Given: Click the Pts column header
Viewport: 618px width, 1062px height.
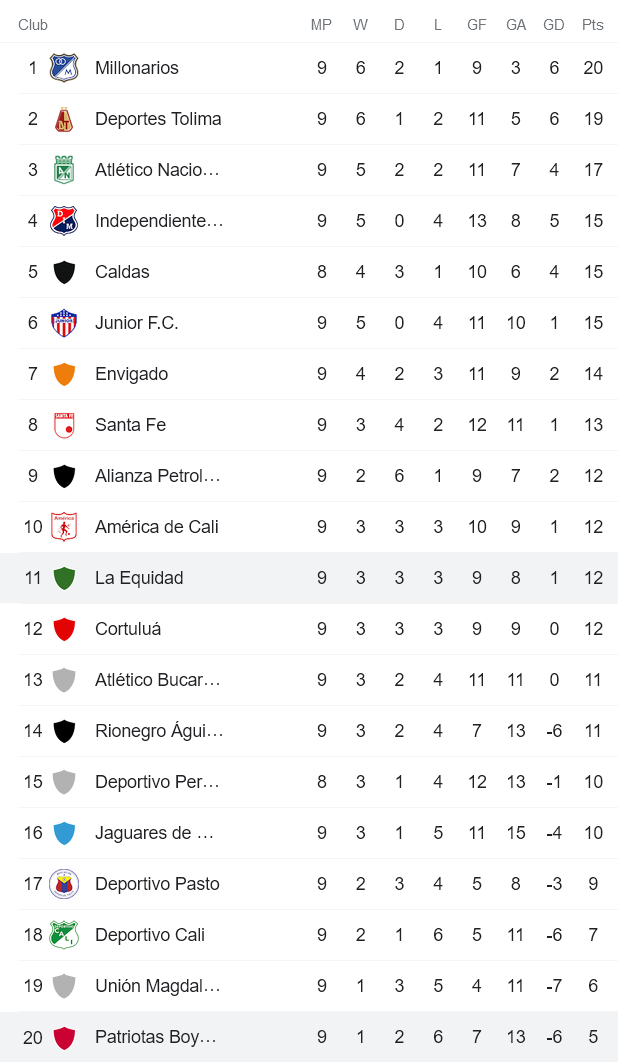Looking at the screenshot, I should [x=593, y=25].
